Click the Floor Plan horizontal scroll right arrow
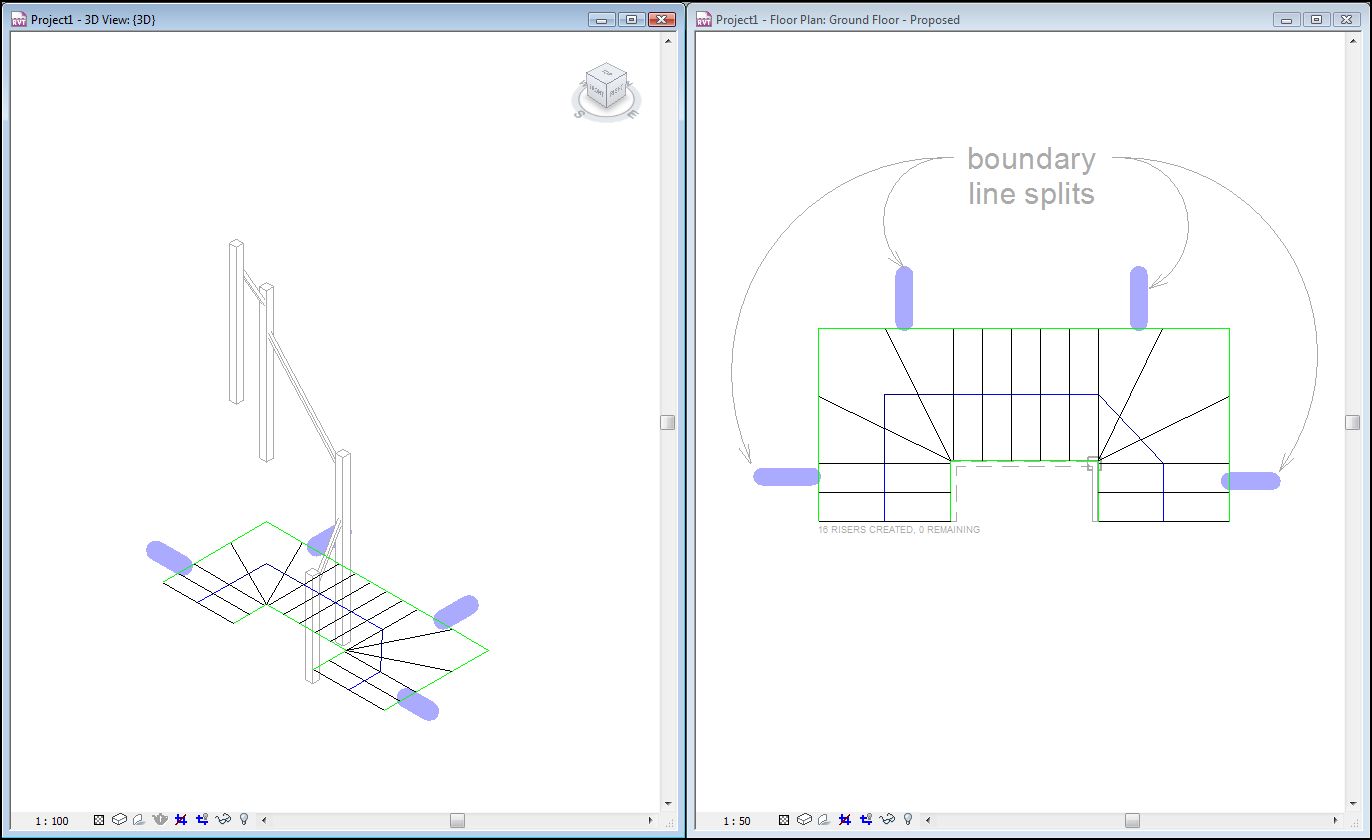This screenshot has width=1372, height=840. 1337,821
